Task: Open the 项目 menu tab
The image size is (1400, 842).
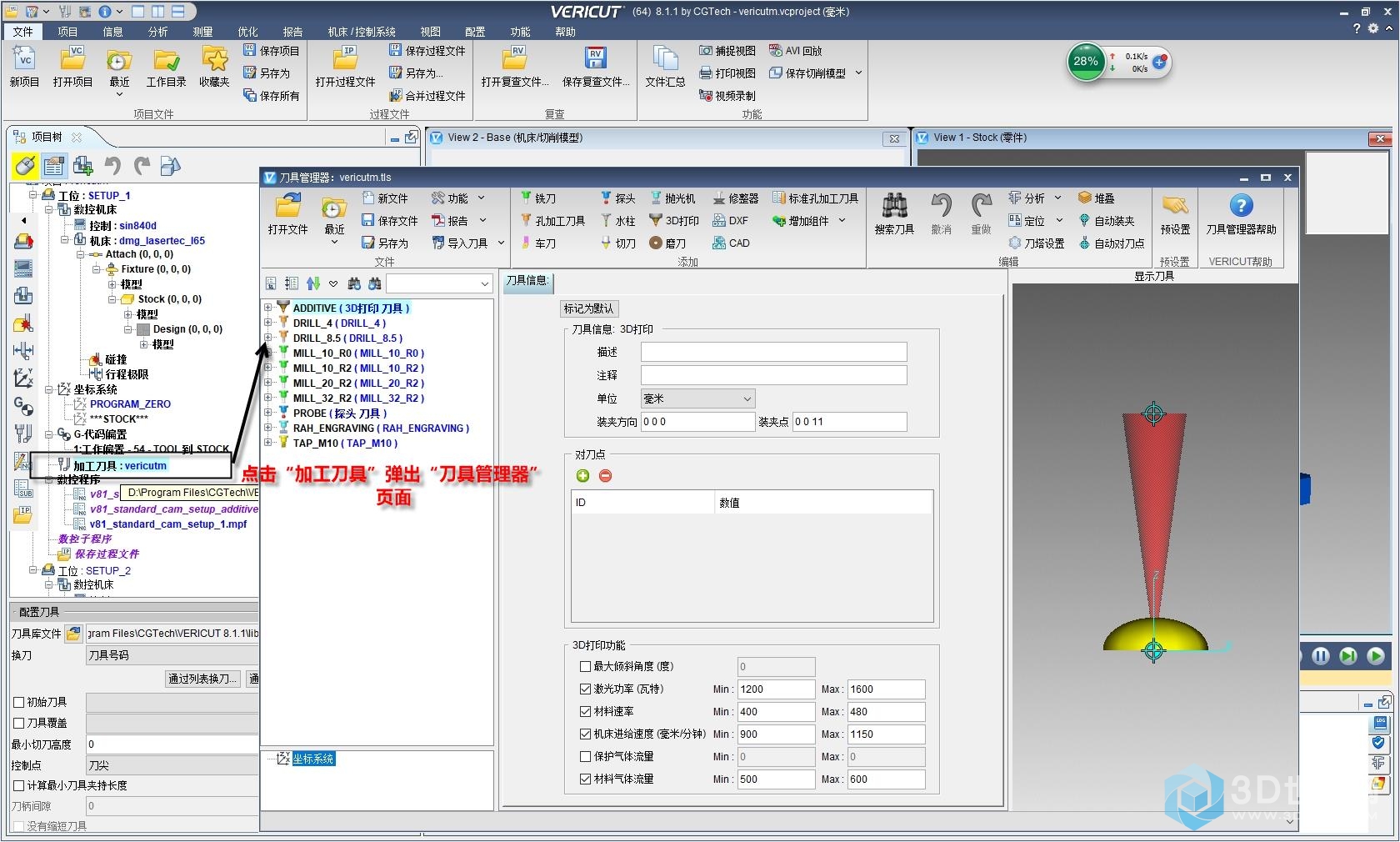Action: (67, 32)
